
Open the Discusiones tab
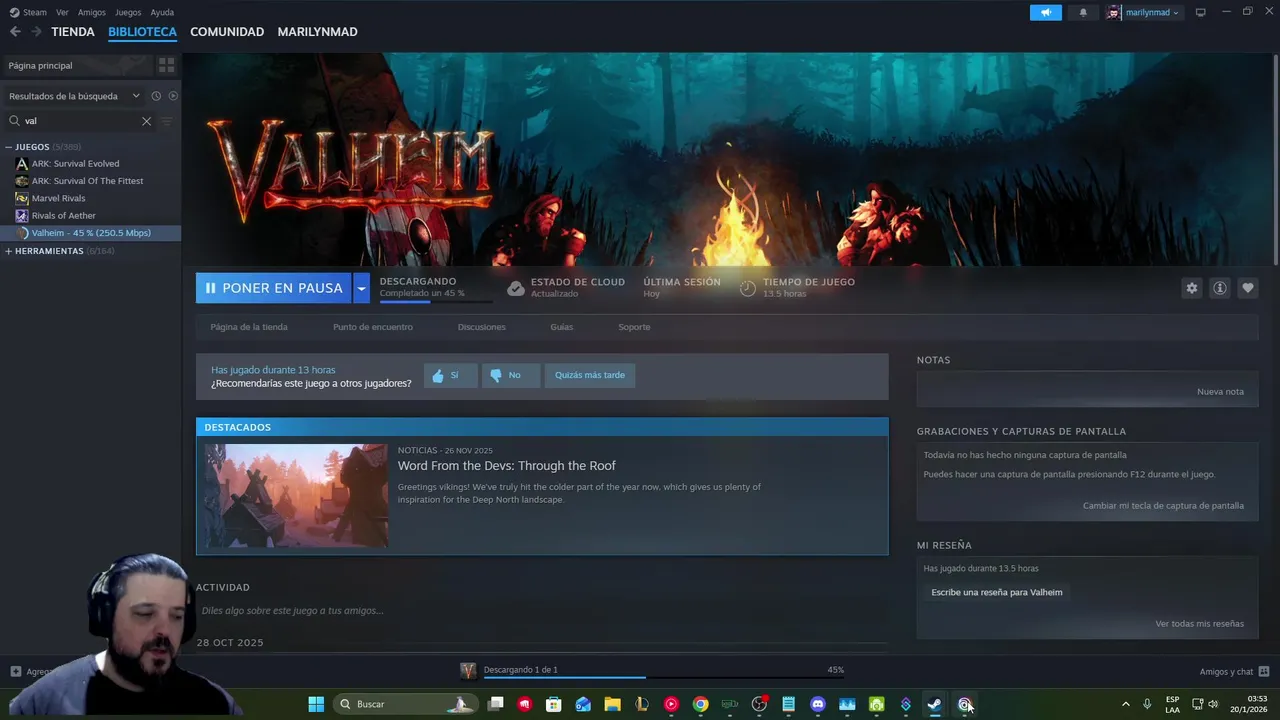click(482, 327)
